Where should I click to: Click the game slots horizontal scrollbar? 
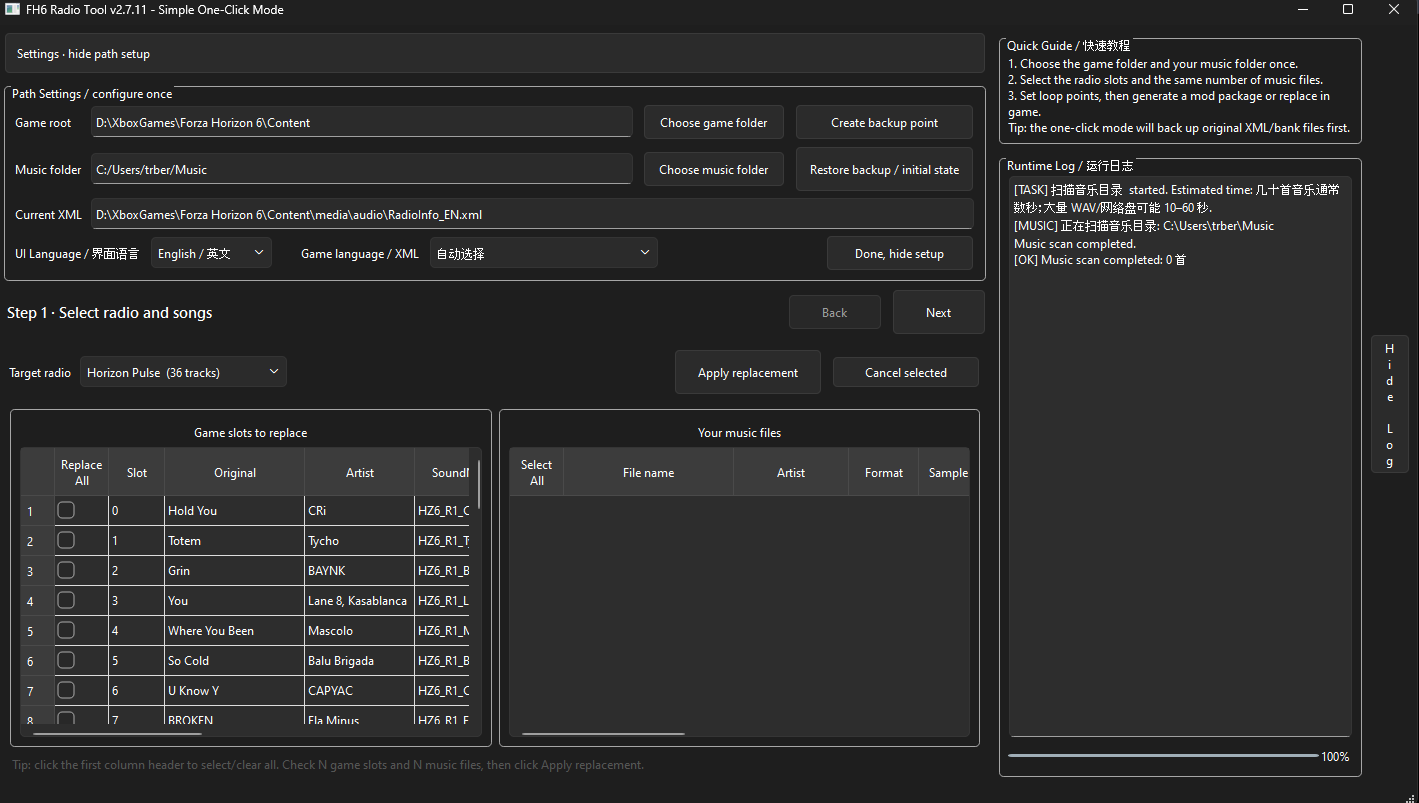117,734
